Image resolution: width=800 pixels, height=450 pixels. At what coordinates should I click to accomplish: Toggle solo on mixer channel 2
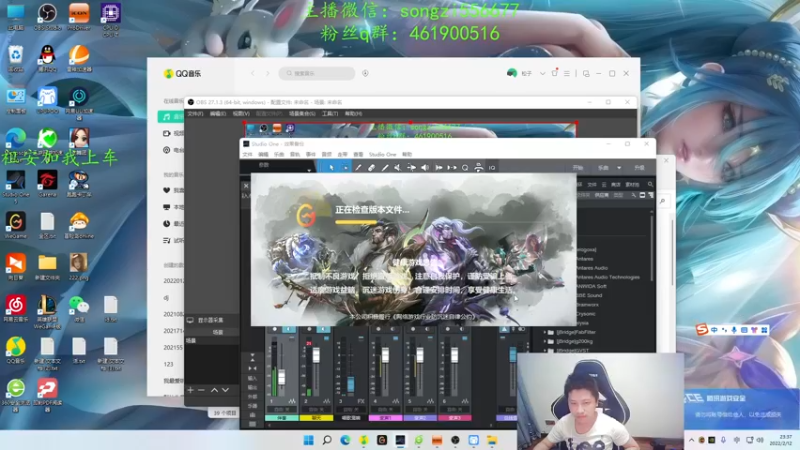(x=323, y=330)
